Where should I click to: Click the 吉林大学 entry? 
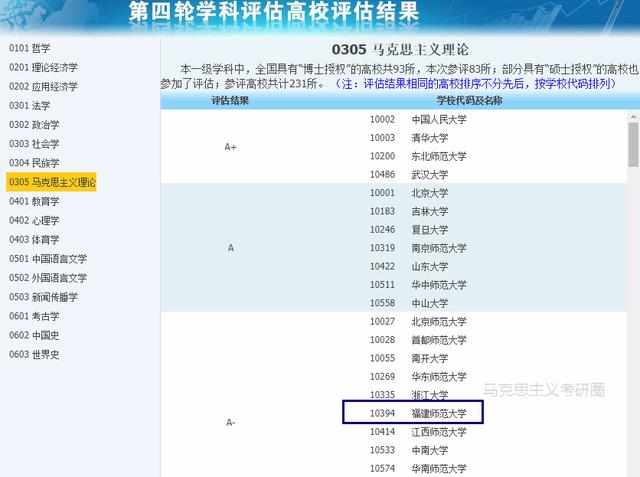(430, 211)
